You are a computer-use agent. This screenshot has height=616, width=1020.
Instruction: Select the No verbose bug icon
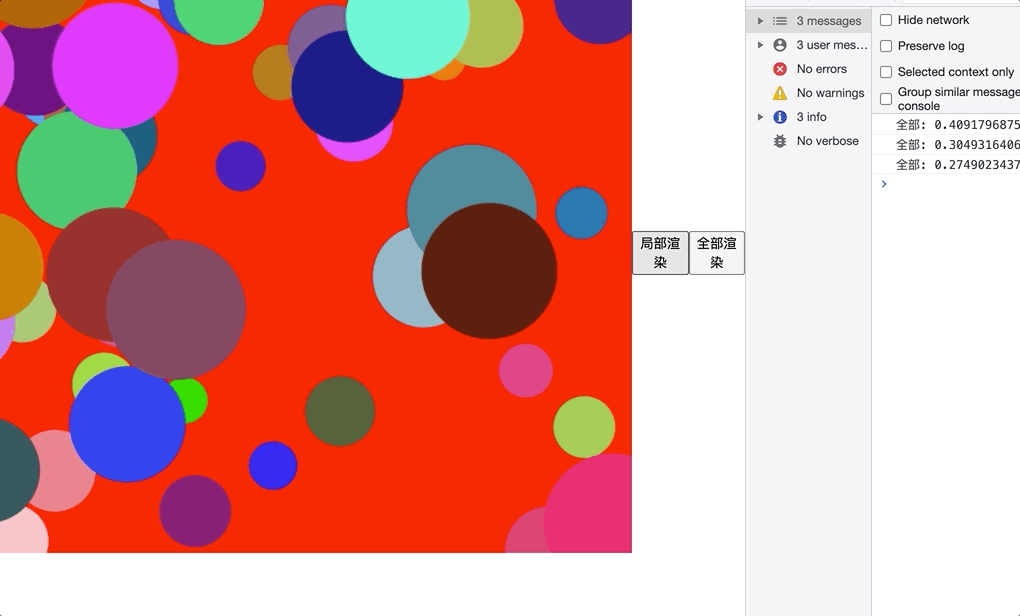point(780,141)
